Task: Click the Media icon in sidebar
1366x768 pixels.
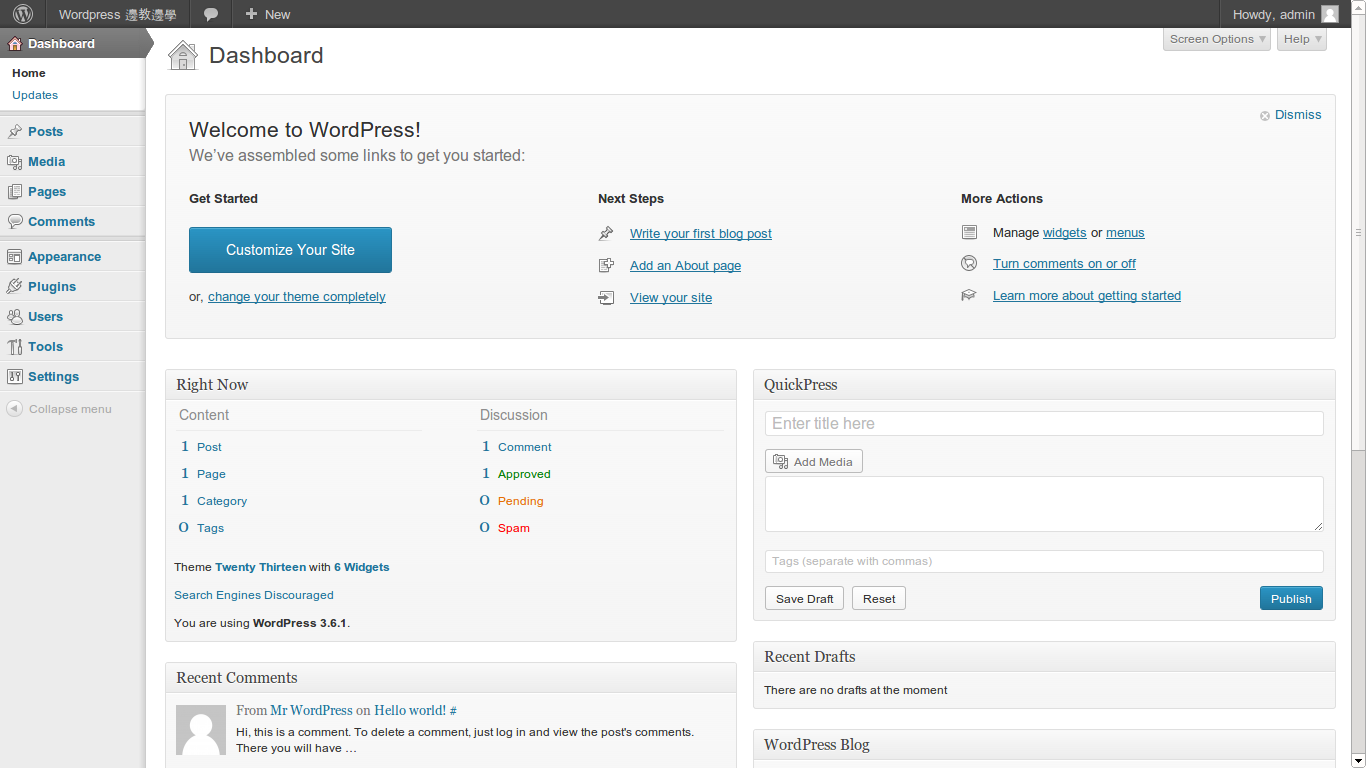Action: pyautogui.click(x=15, y=161)
